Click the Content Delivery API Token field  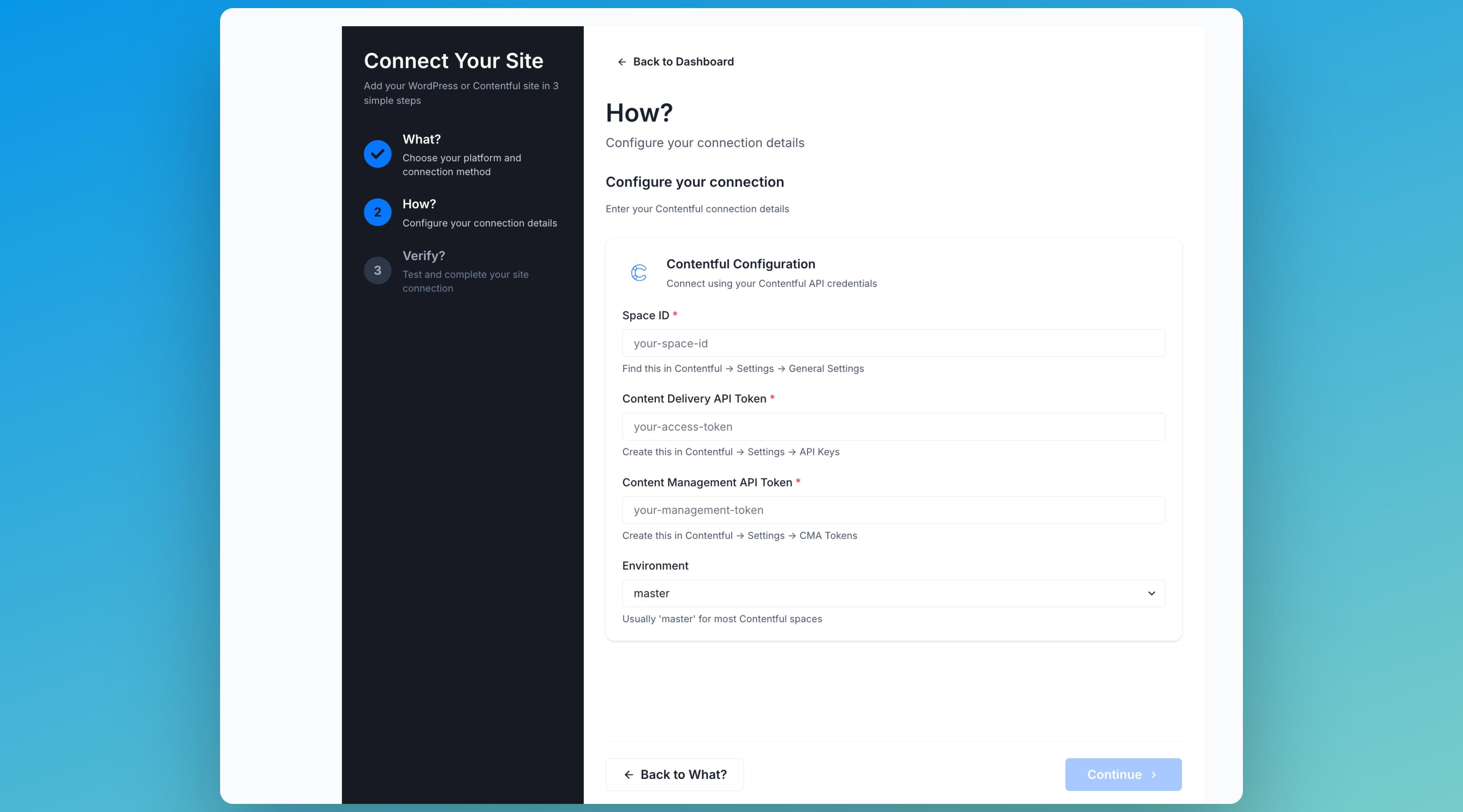[x=893, y=427]
